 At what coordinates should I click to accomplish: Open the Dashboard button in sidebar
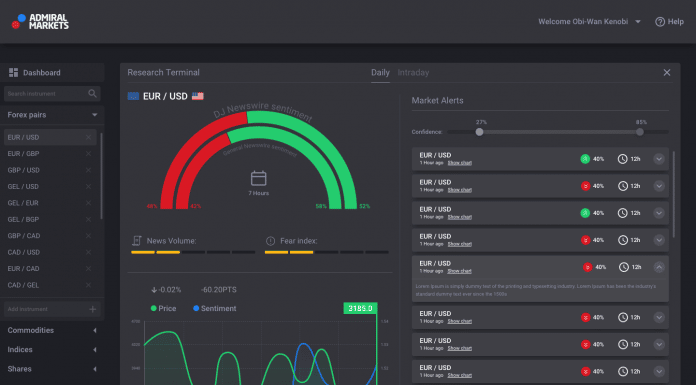point(52,72)
